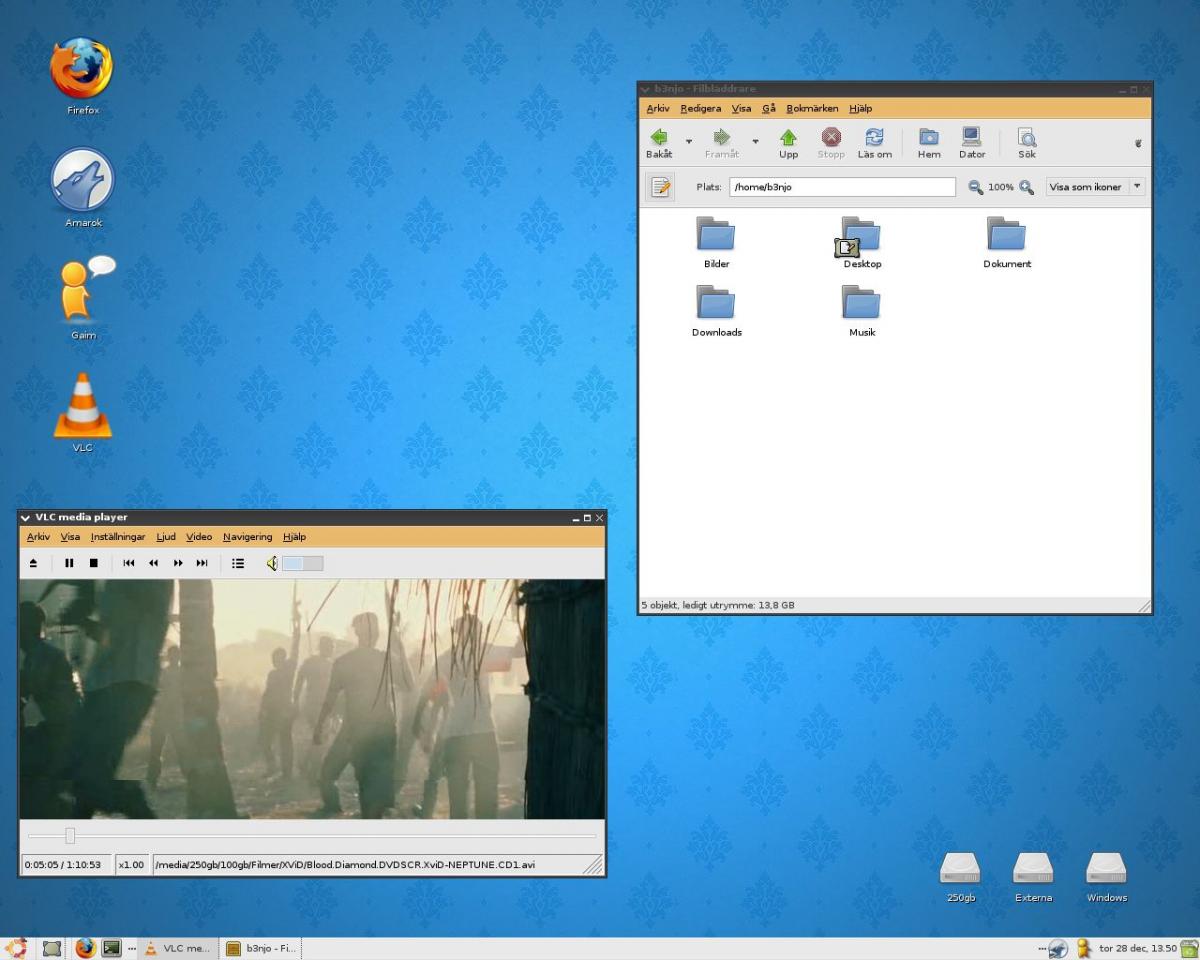Adjust the VLC volume slider

302,564
